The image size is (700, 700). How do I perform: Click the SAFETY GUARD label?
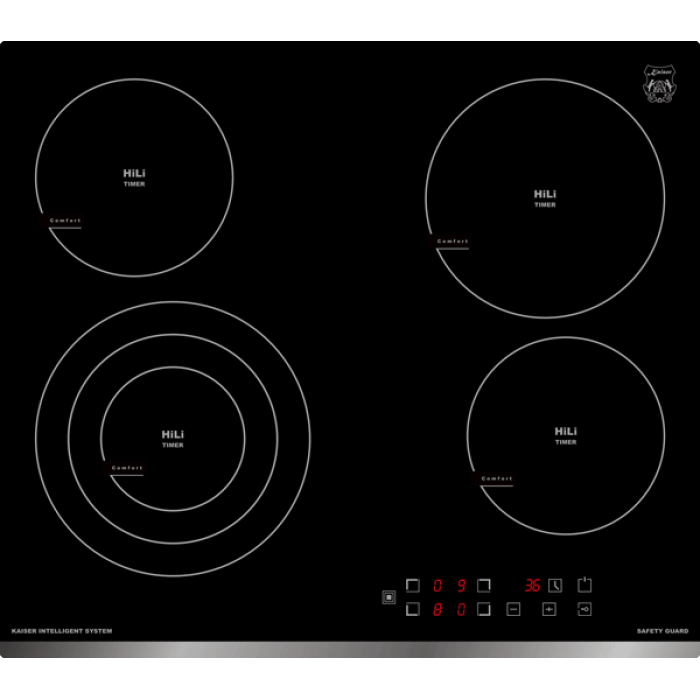(x=661, y=631)
